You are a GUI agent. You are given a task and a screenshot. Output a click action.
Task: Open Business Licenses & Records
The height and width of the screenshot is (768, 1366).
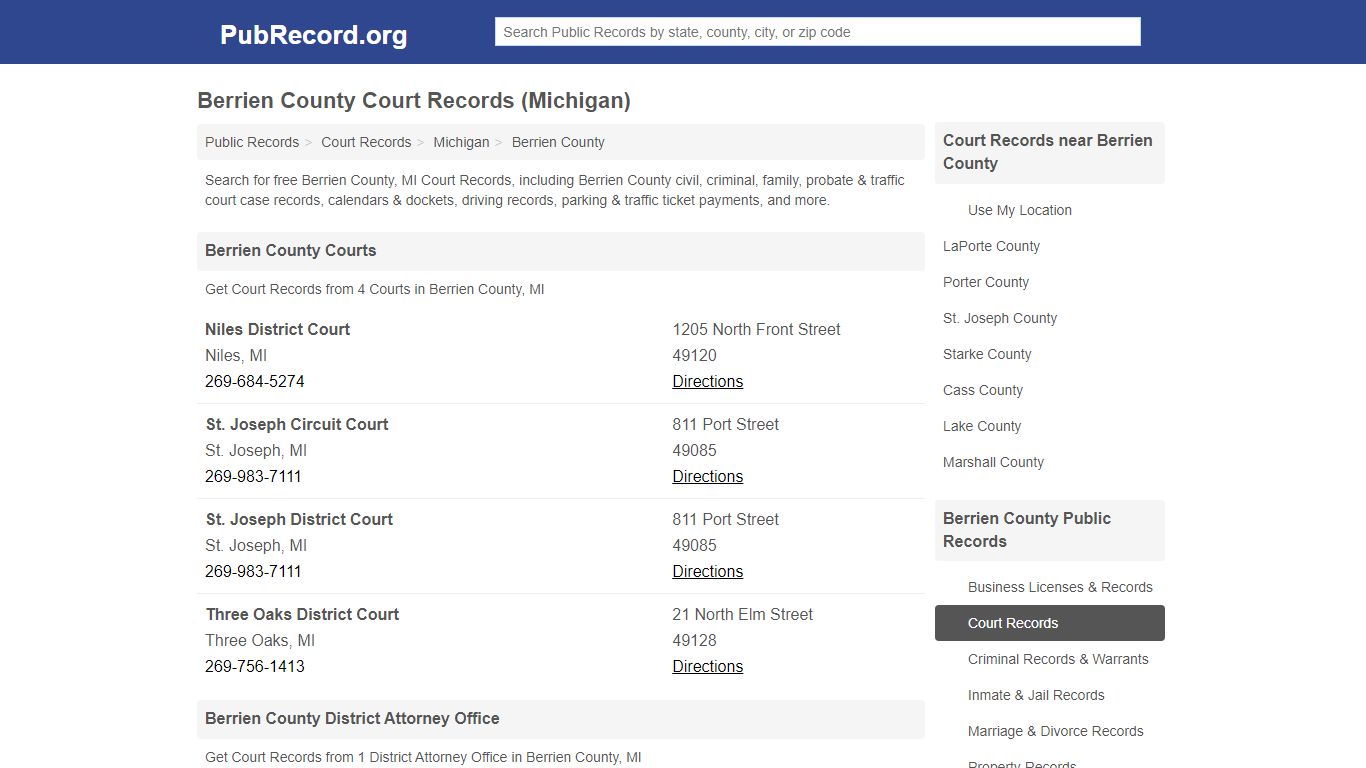click(x=1060, y=587)
